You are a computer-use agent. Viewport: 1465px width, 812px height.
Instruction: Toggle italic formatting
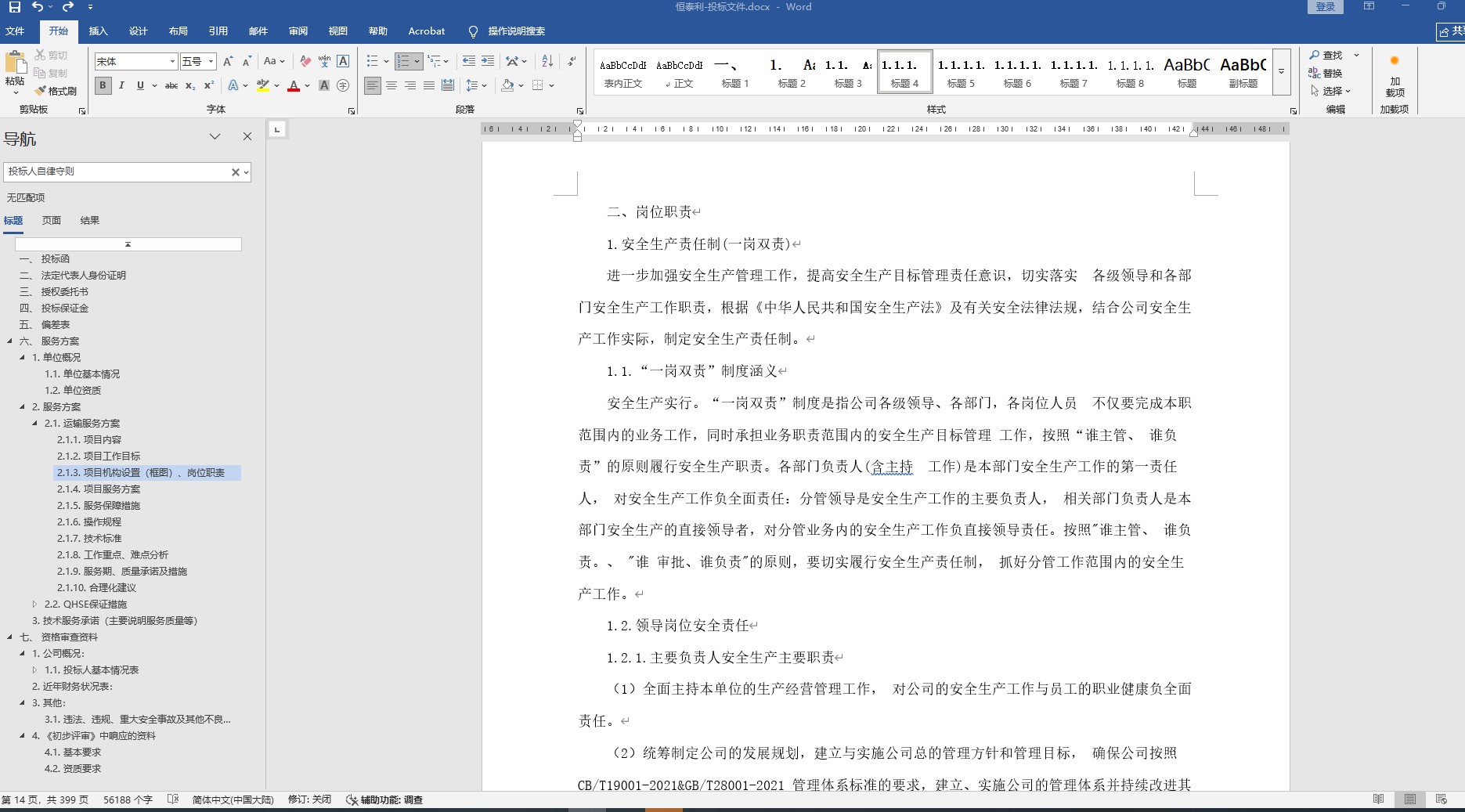click(121, 85)
